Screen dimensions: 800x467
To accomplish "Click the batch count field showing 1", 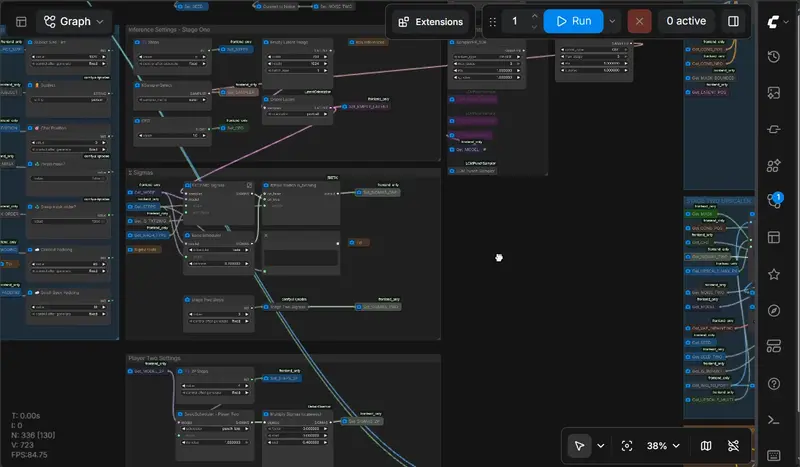I will pyautogui.click(x=515, y=21).
